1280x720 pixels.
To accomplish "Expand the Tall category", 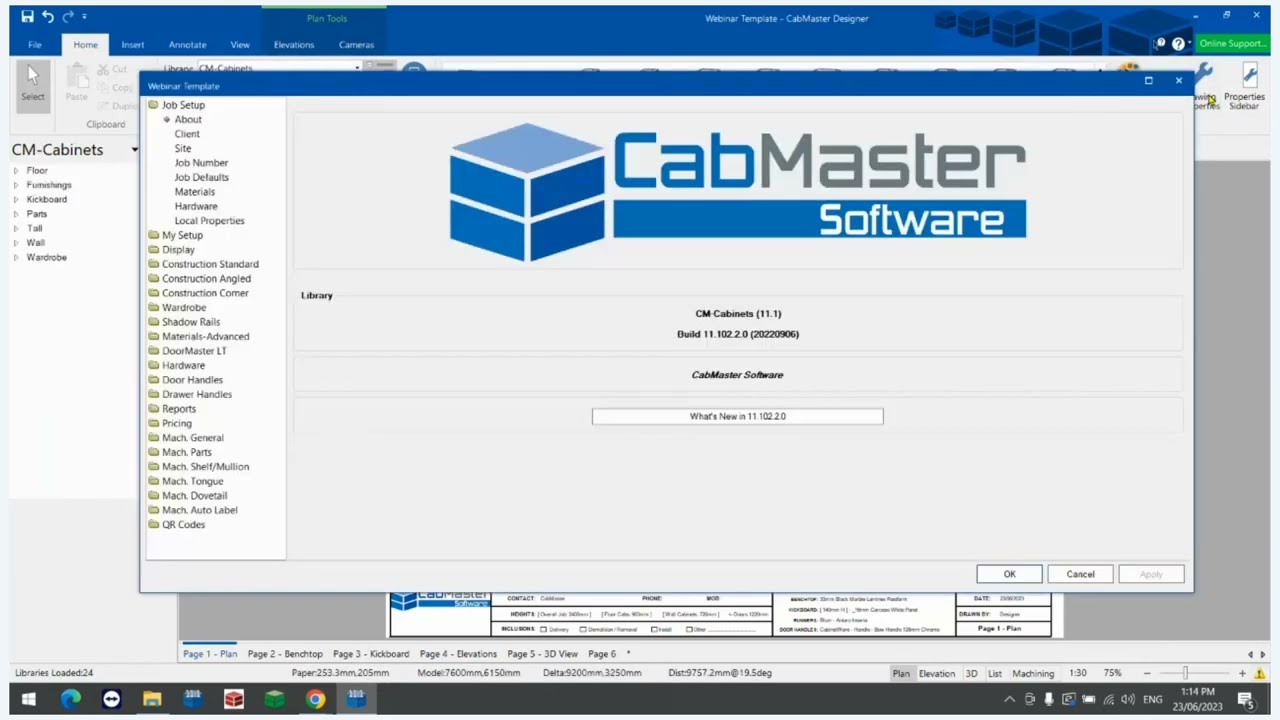I will pos(15,228).
